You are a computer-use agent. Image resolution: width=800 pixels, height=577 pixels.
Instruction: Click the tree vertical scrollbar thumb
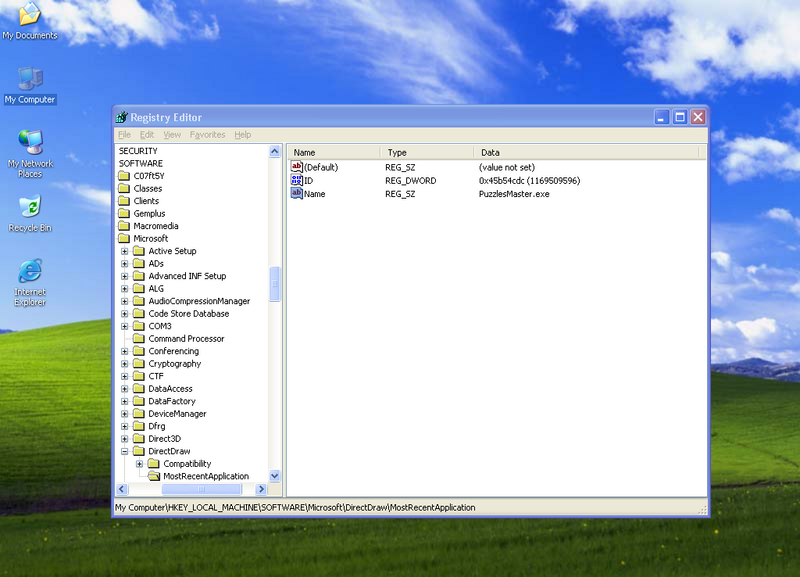pos(274,284)
